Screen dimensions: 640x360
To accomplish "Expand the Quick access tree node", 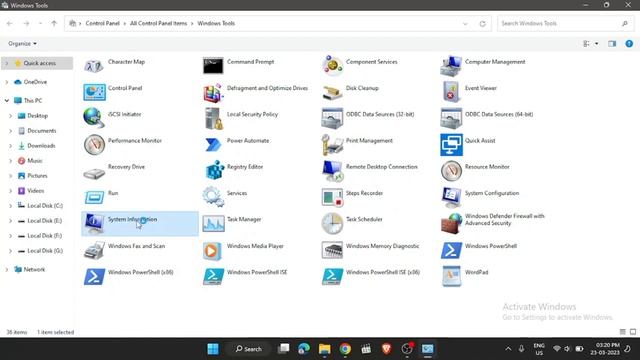I will click(x=6, y=63).
